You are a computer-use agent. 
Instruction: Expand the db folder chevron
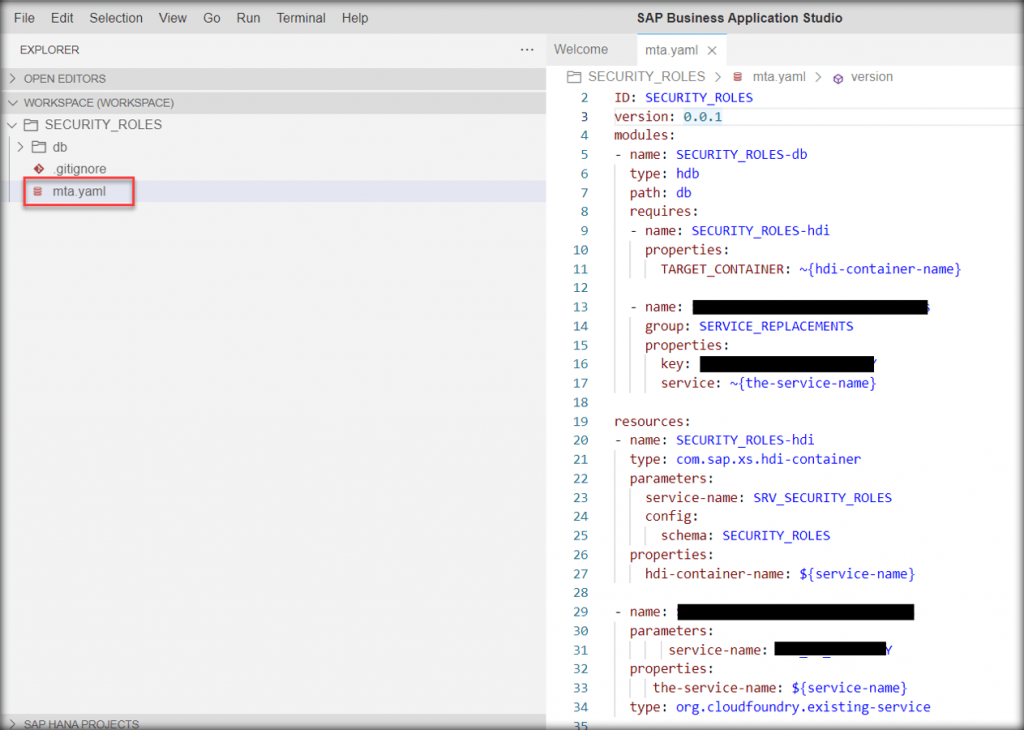[x=21, y=147]
